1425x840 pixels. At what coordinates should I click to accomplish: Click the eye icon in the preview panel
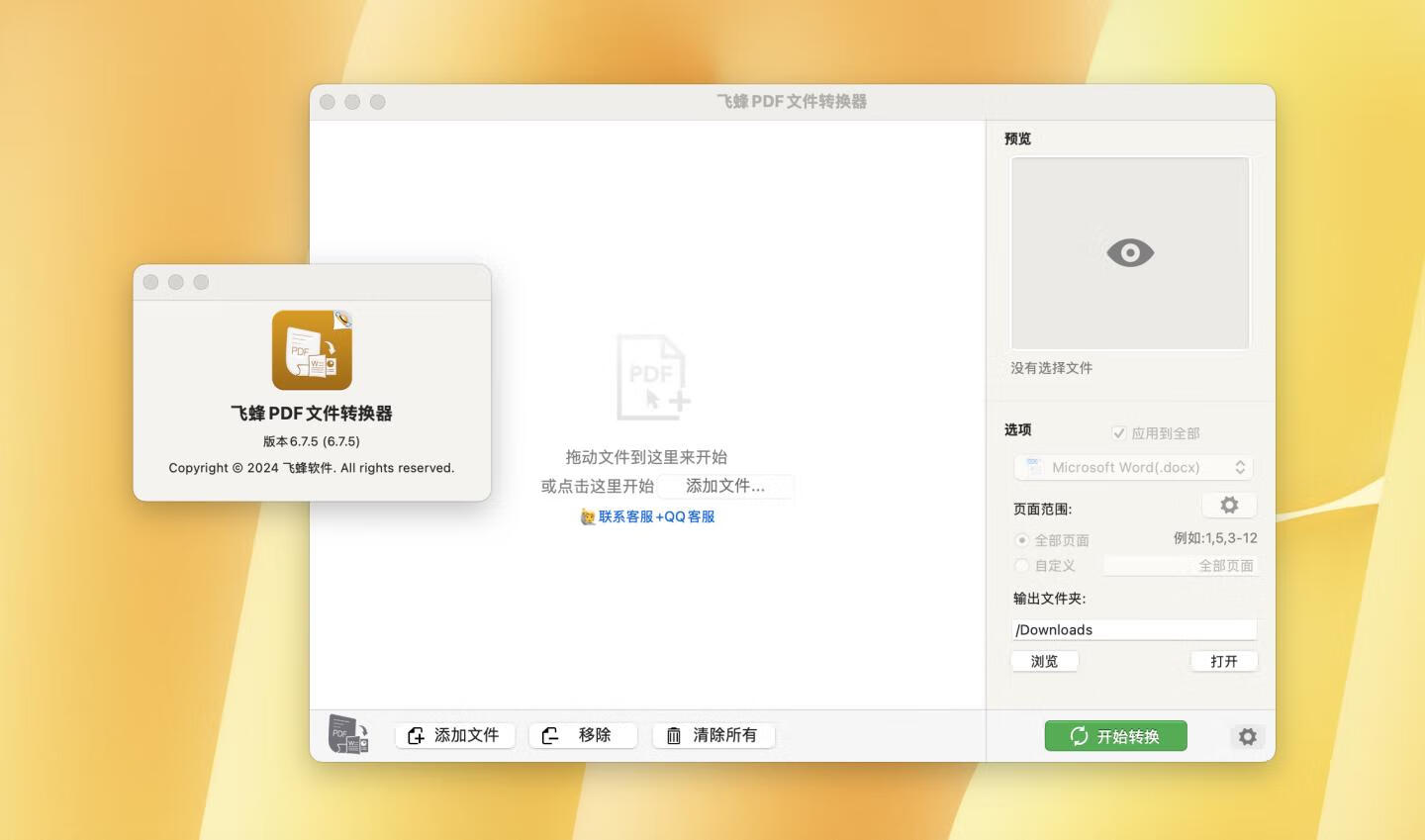point(1130,252)
